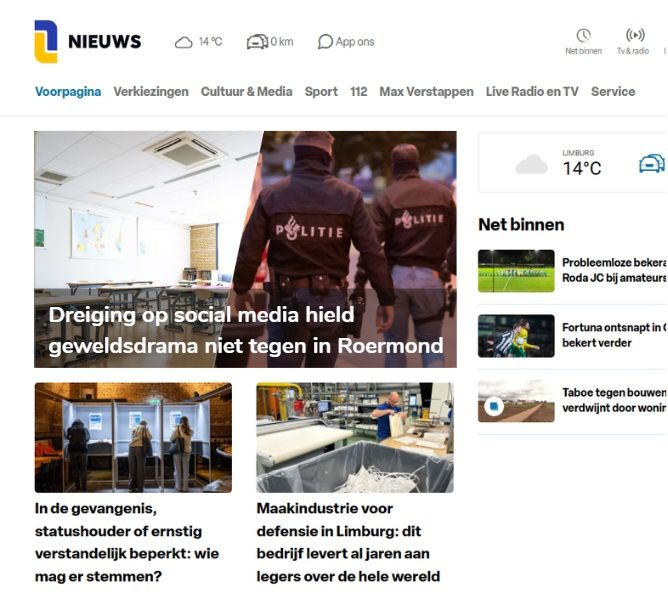668x592 pixels.
Task: Click the L1 Nieuws logo
Action: click(x=88, y=41)
